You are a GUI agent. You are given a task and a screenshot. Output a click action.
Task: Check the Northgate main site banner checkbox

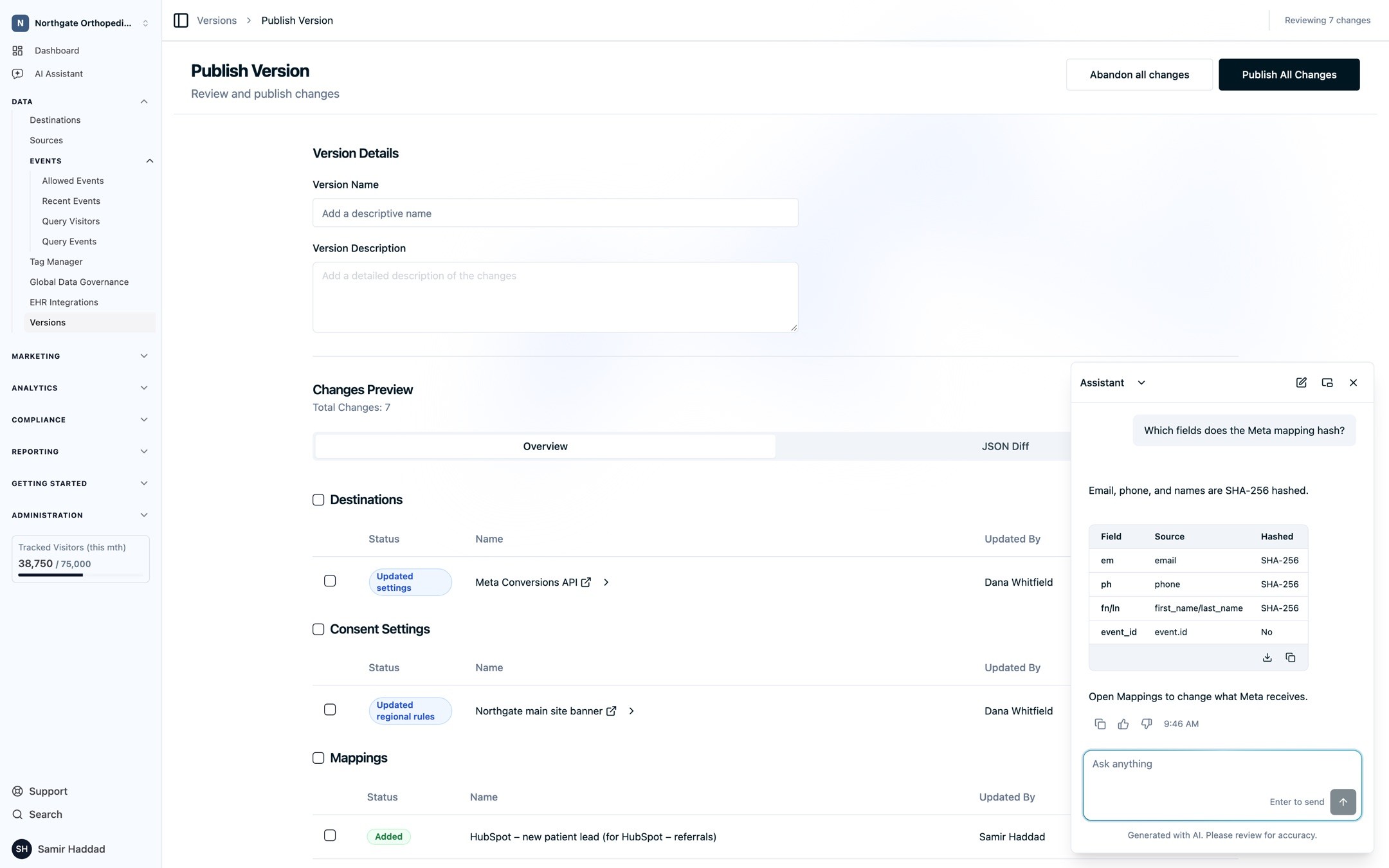(x=330, y=710)
